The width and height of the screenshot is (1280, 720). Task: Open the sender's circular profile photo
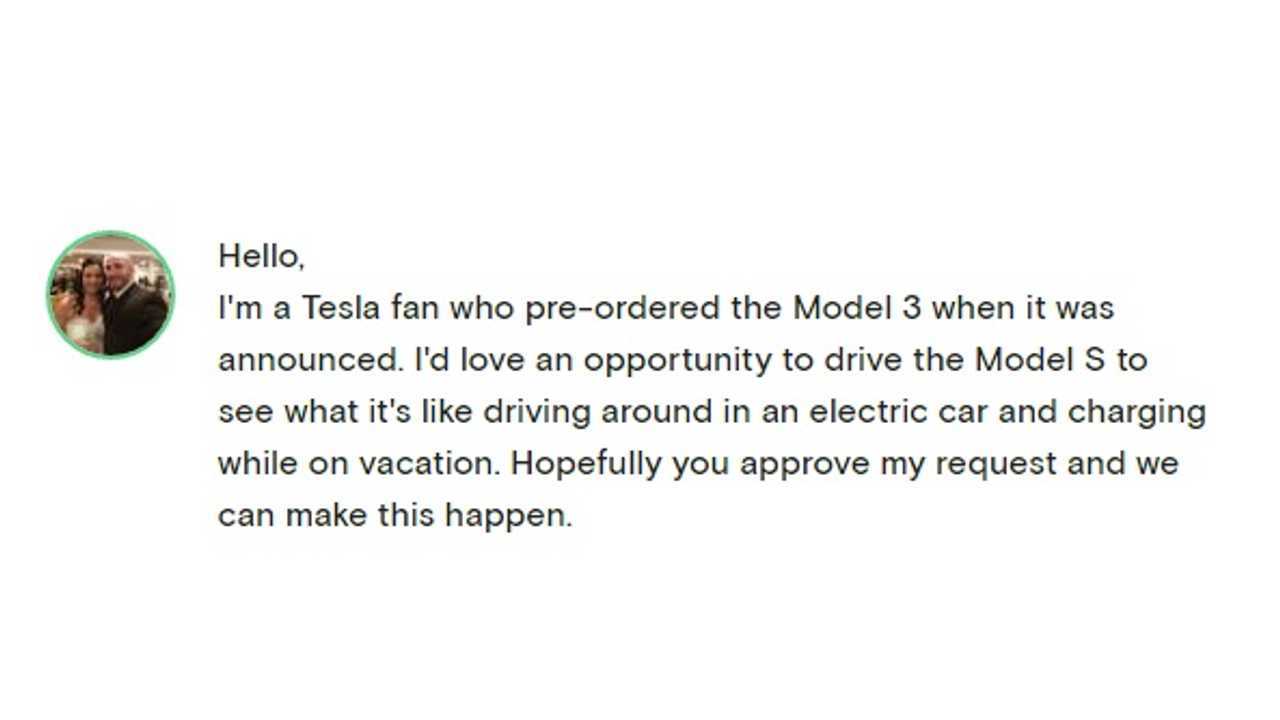pyautogui.click(x=110, y=295)
